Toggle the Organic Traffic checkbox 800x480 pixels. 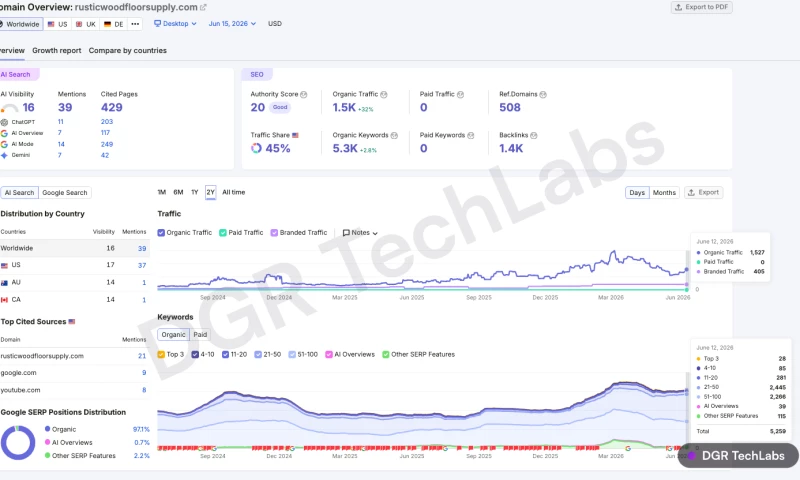161,233
